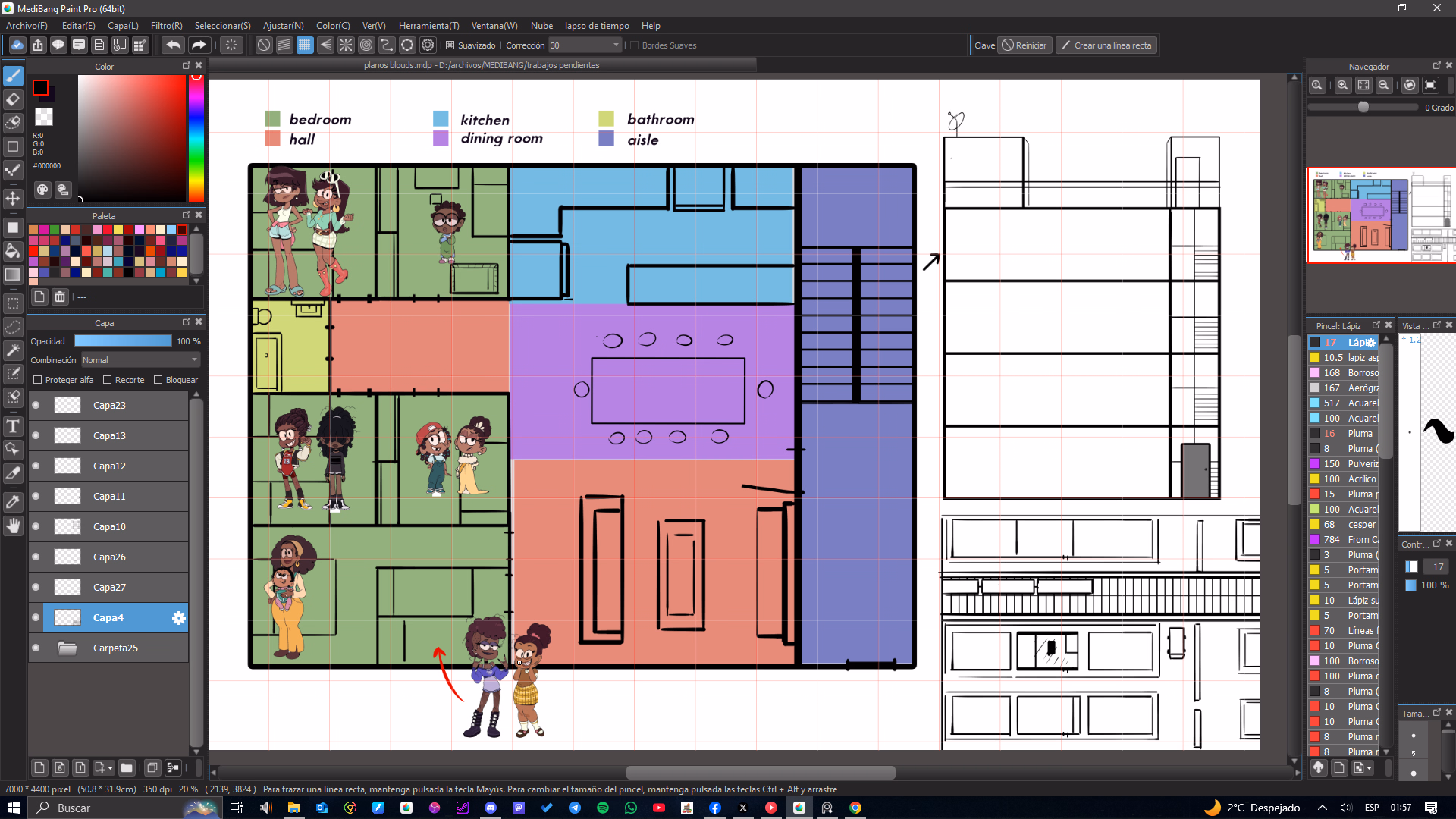Viewport: 1456px width, 819px height.
Task: Click Crear una línea recta button
Action: coord(1106,45)
